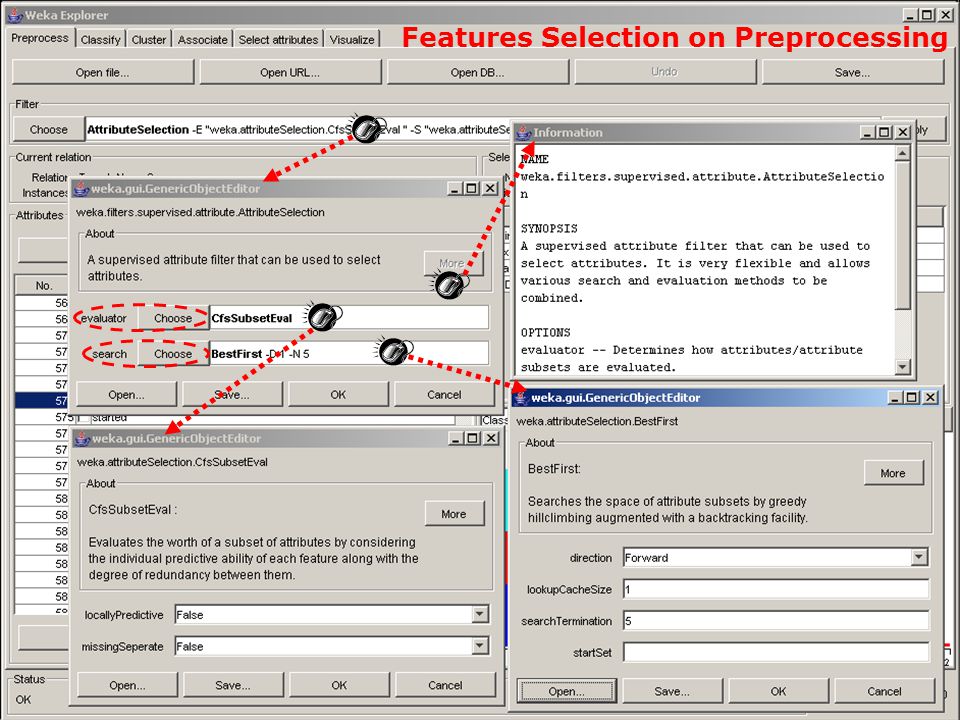This screenshot has width=960, height=720.
Task: Click Cancel in the AttributeSelection editor
Action: [444, 395]
